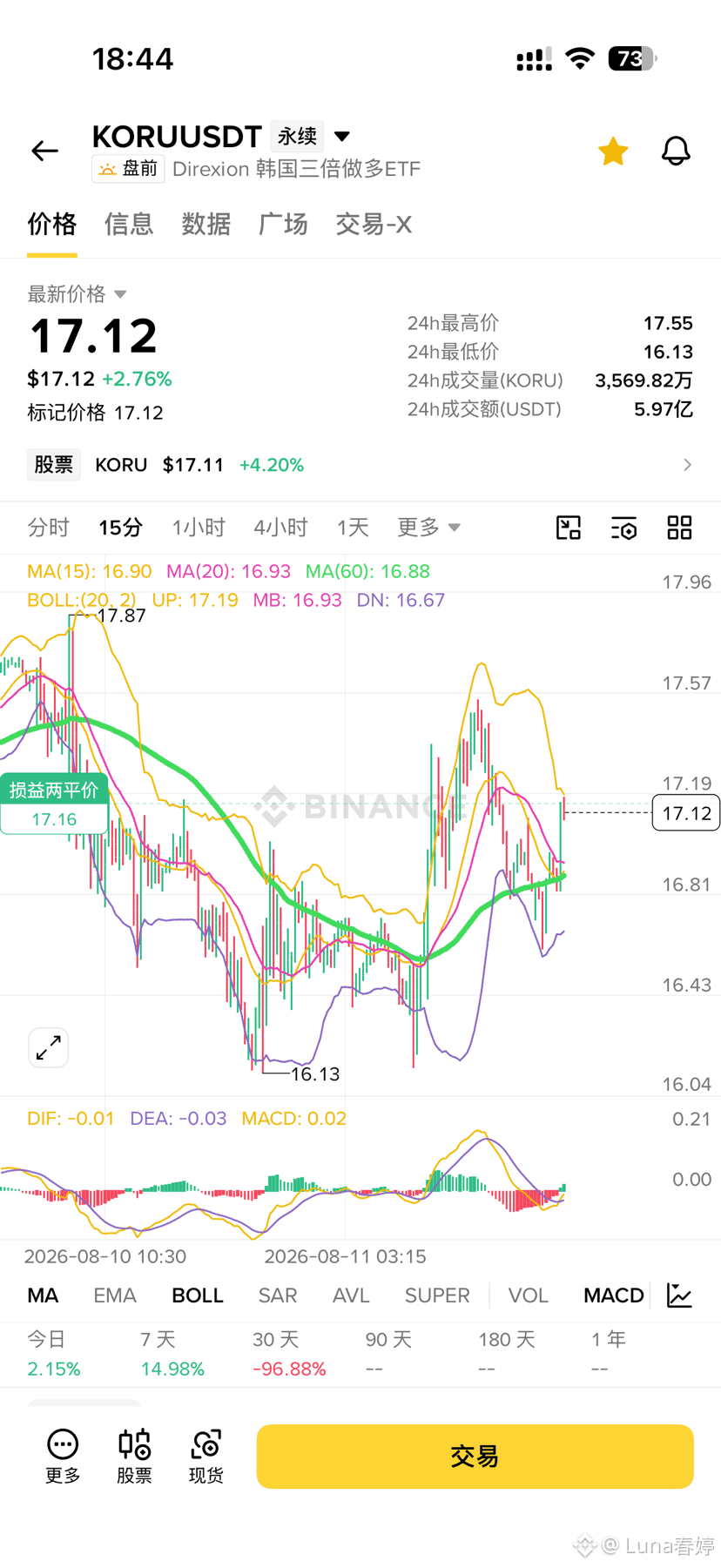Open the chart grid layout icon
This screenshot has width=721, height=1568.
point(679,528)
